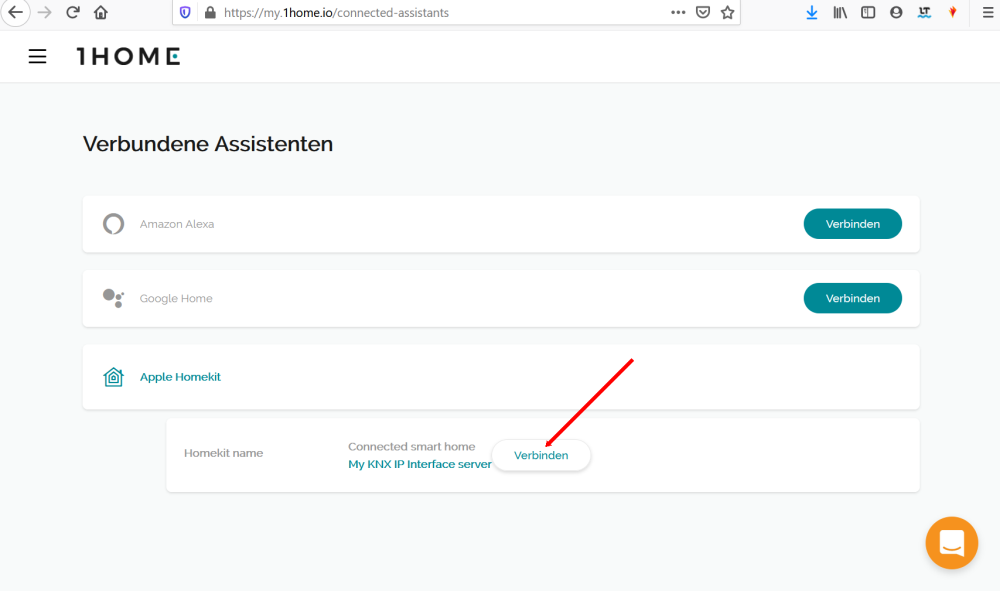The image size is (1000, 591).
Task: Go to the browser home page
Action: pos(101,13)
